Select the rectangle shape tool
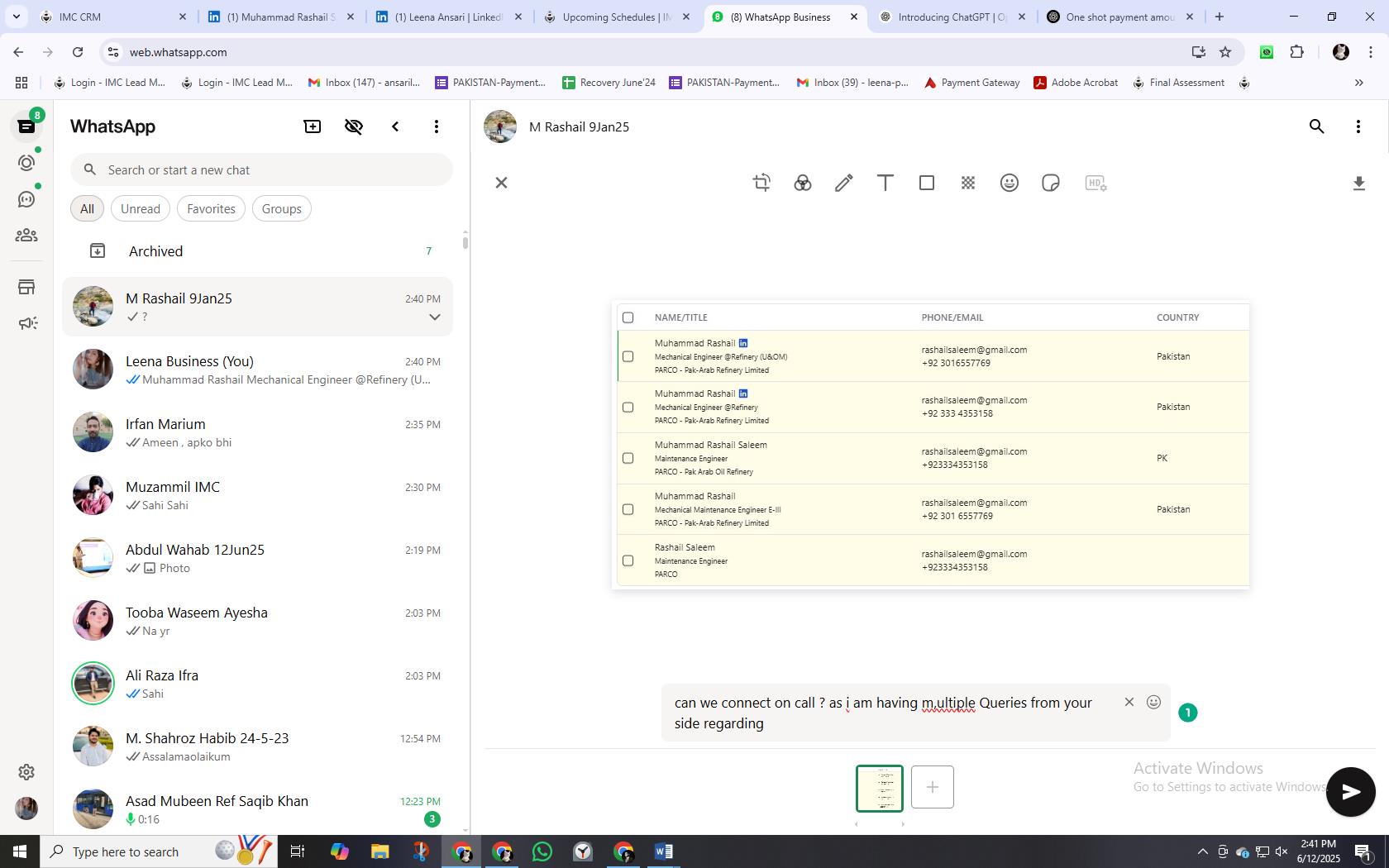 click(926, 183)
